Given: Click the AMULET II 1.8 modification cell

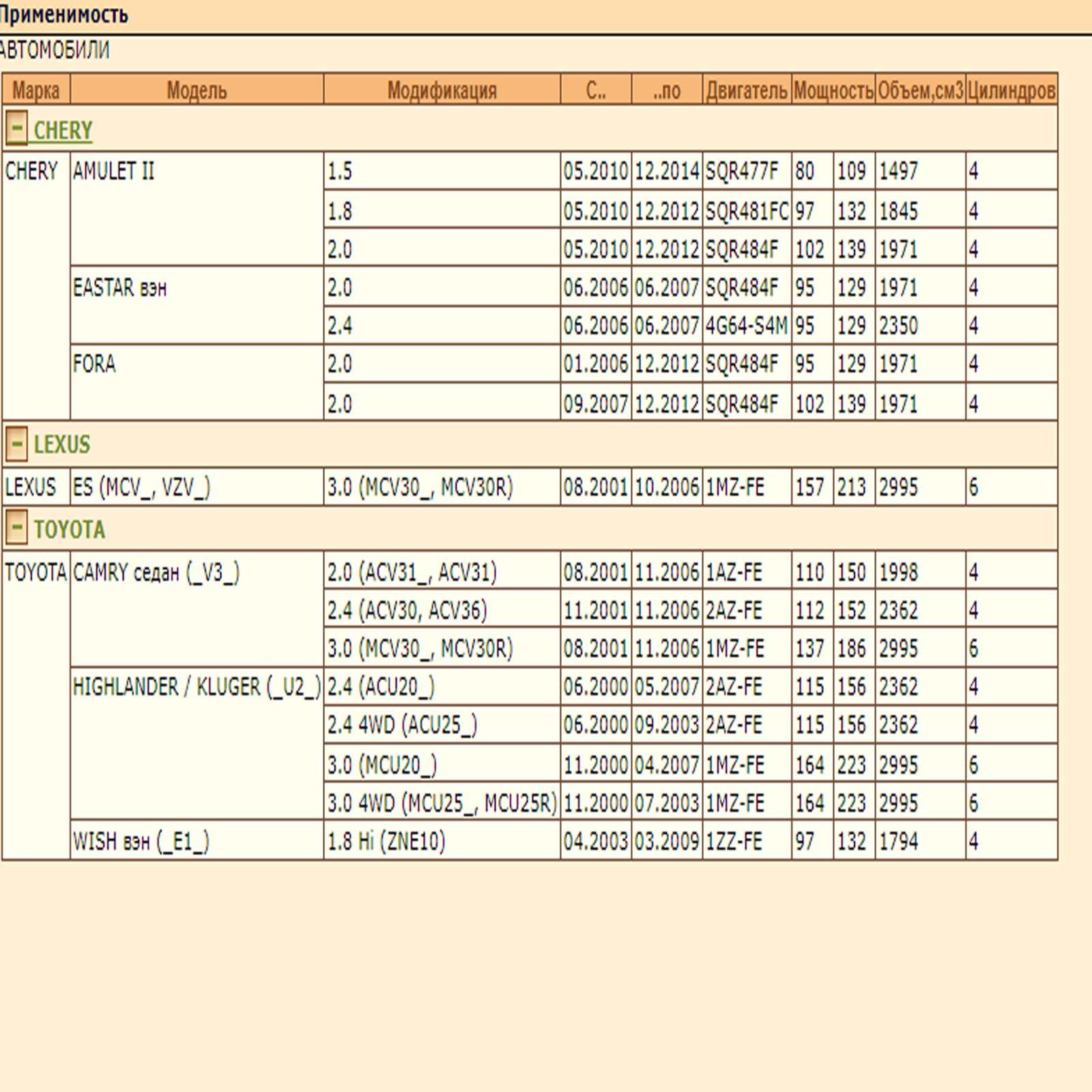Looking at the screenshot, I should coord(442,210).
